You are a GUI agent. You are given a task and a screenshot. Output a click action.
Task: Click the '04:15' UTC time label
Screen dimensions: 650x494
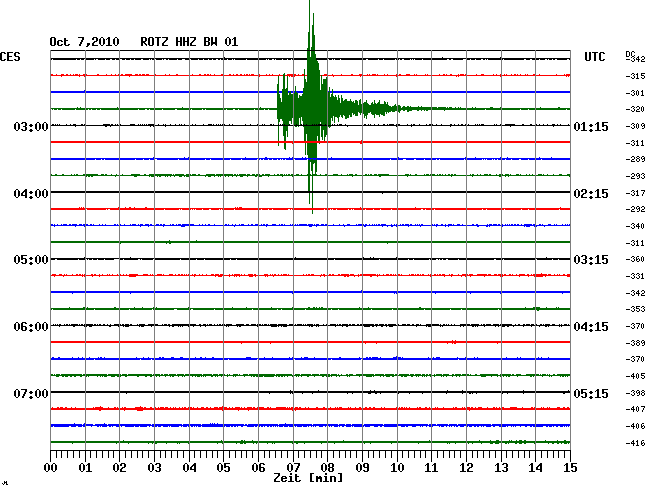591,327
